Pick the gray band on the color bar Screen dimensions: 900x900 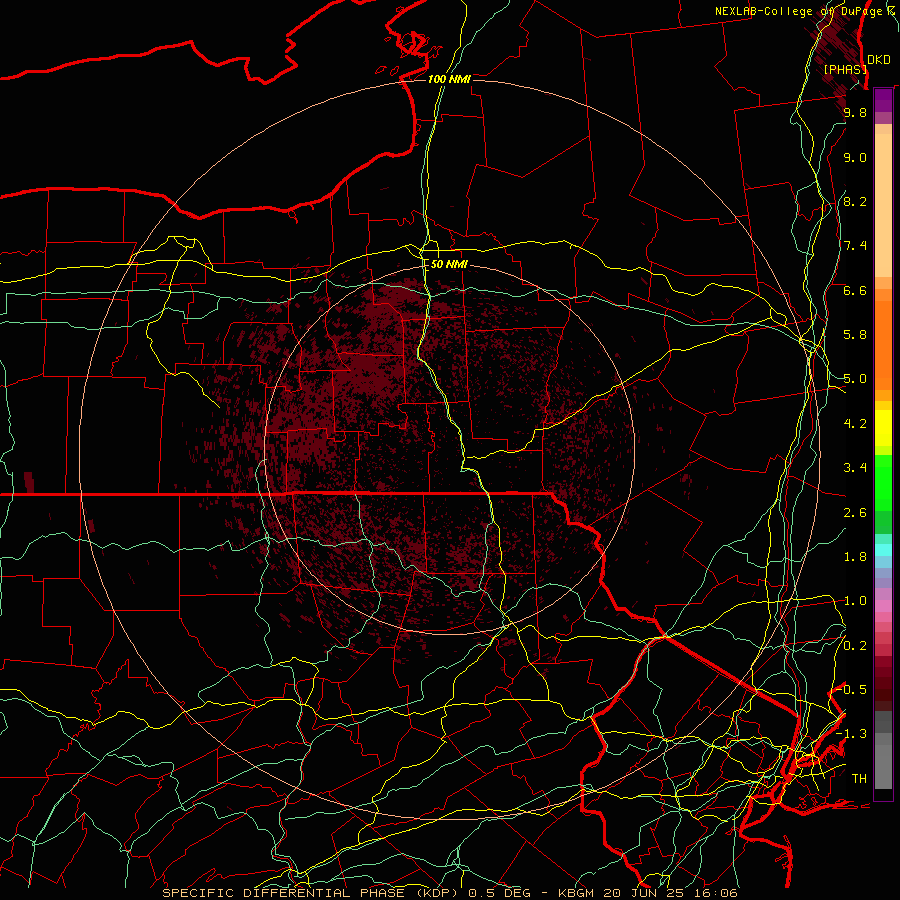(883, 761)
